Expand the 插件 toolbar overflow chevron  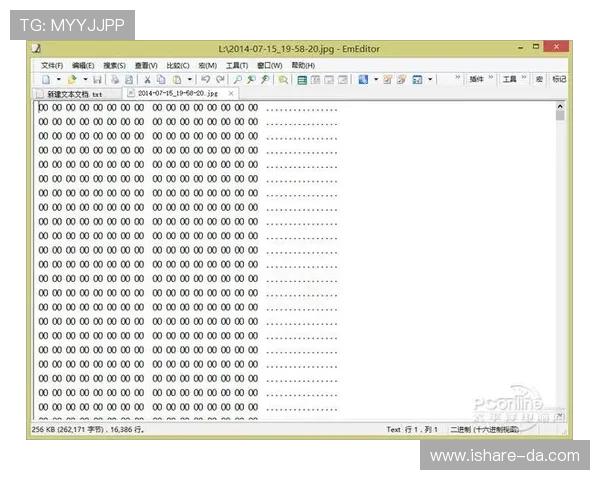pos(491,78)
